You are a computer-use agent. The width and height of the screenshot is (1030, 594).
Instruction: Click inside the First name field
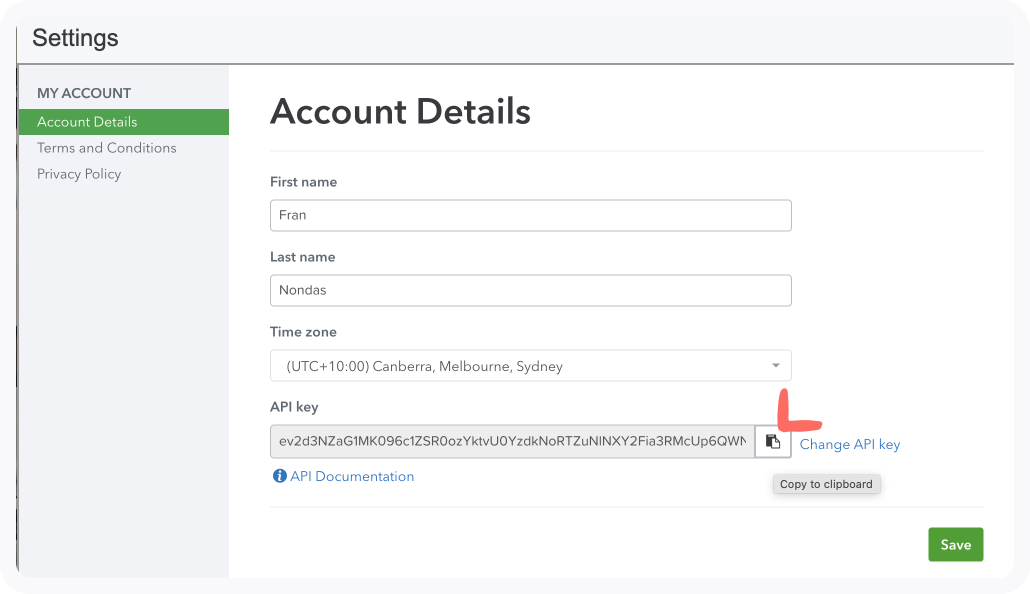(530, 215)
